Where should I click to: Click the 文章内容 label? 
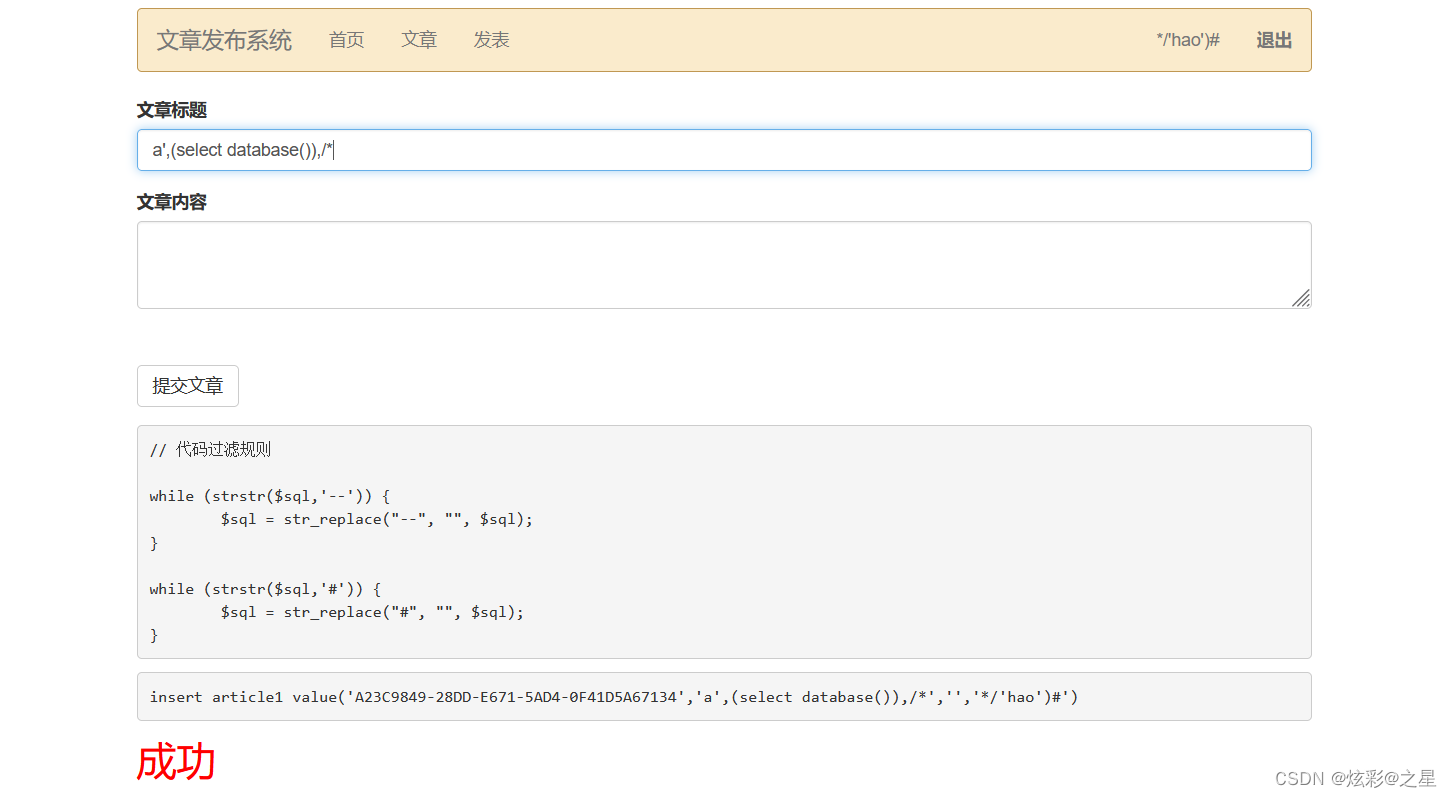[x=172, y=202]
